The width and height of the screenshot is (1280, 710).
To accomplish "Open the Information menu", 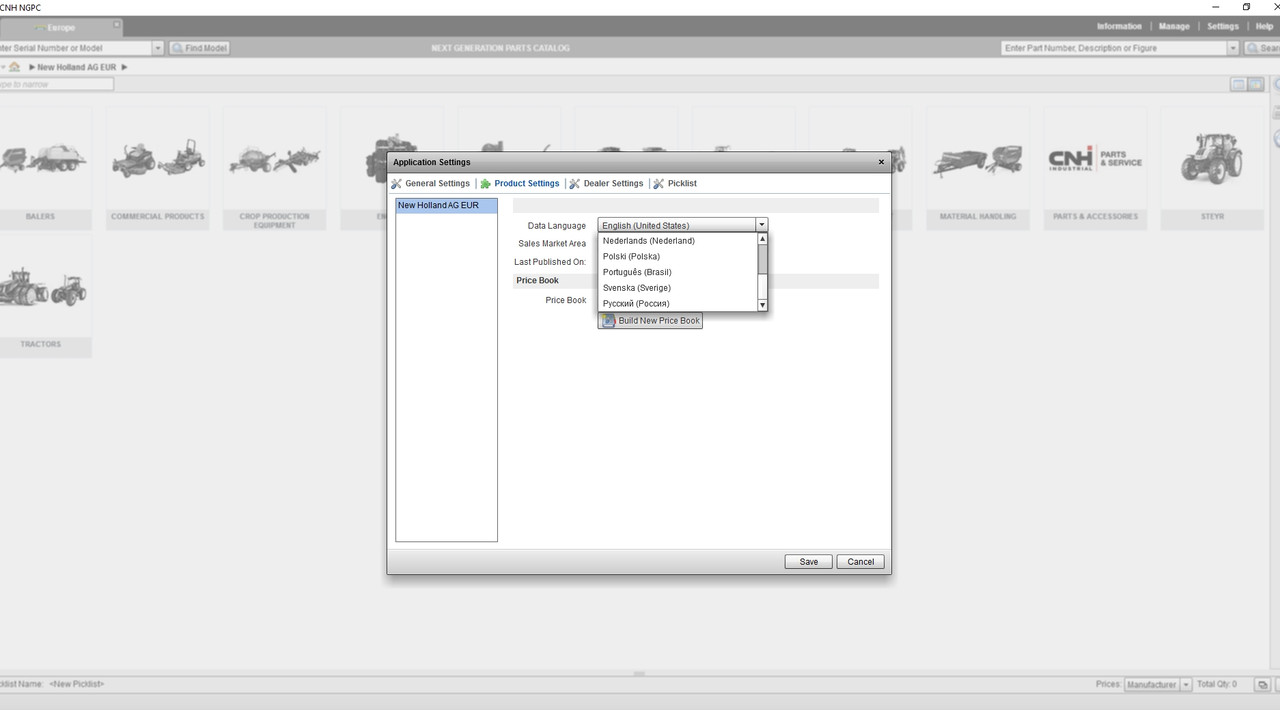I will (1119, 27).
